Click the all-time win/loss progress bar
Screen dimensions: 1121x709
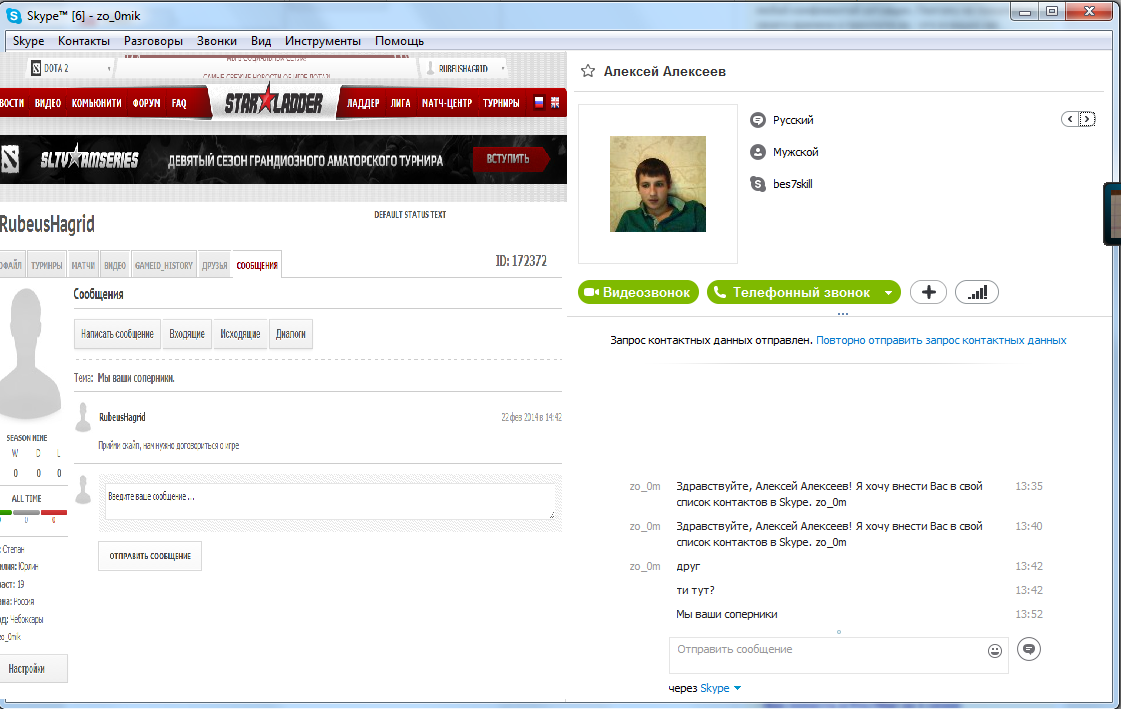click(x=34, y=512)
